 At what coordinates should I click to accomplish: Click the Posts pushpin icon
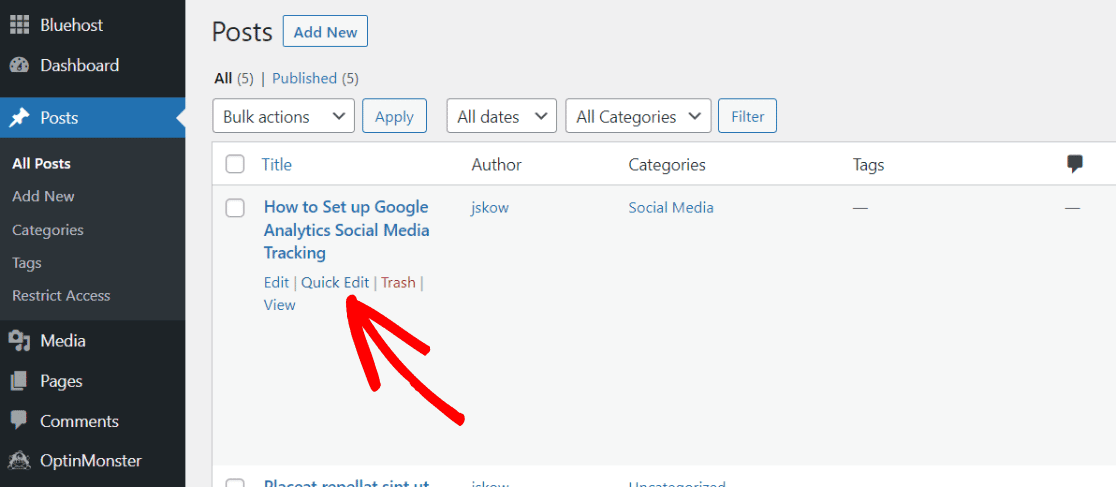point(19,117)
